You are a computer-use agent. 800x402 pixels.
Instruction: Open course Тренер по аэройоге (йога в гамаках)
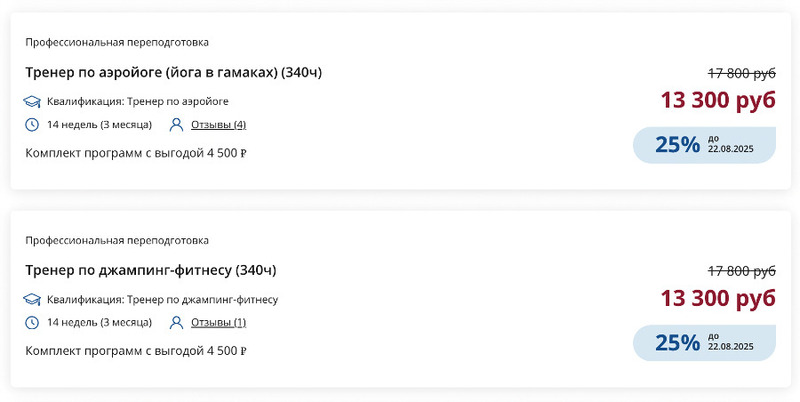tap(173, 73)
